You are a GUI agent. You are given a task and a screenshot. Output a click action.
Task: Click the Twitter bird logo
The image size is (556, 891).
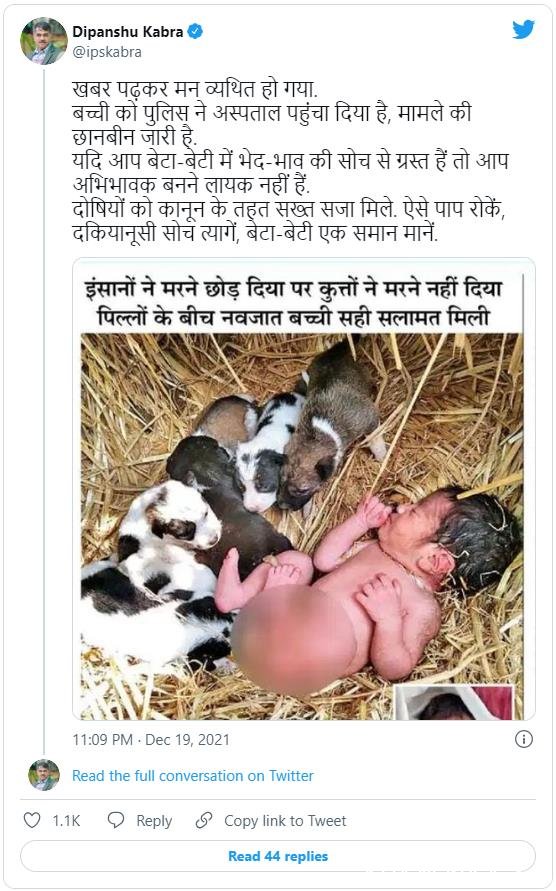[523, 30]
